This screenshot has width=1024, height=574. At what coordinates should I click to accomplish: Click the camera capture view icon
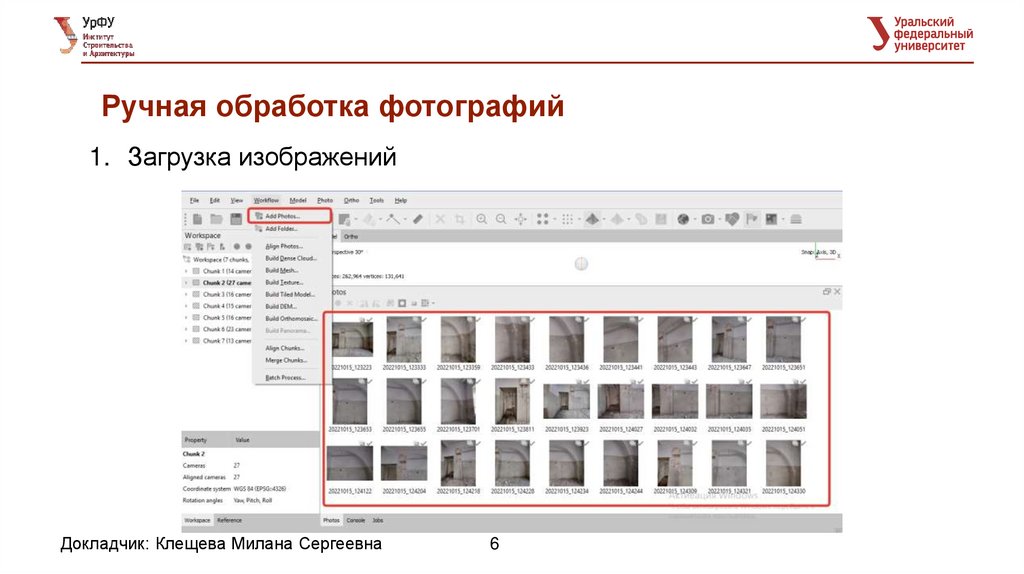pyautogui.click(x=708, y=219)
